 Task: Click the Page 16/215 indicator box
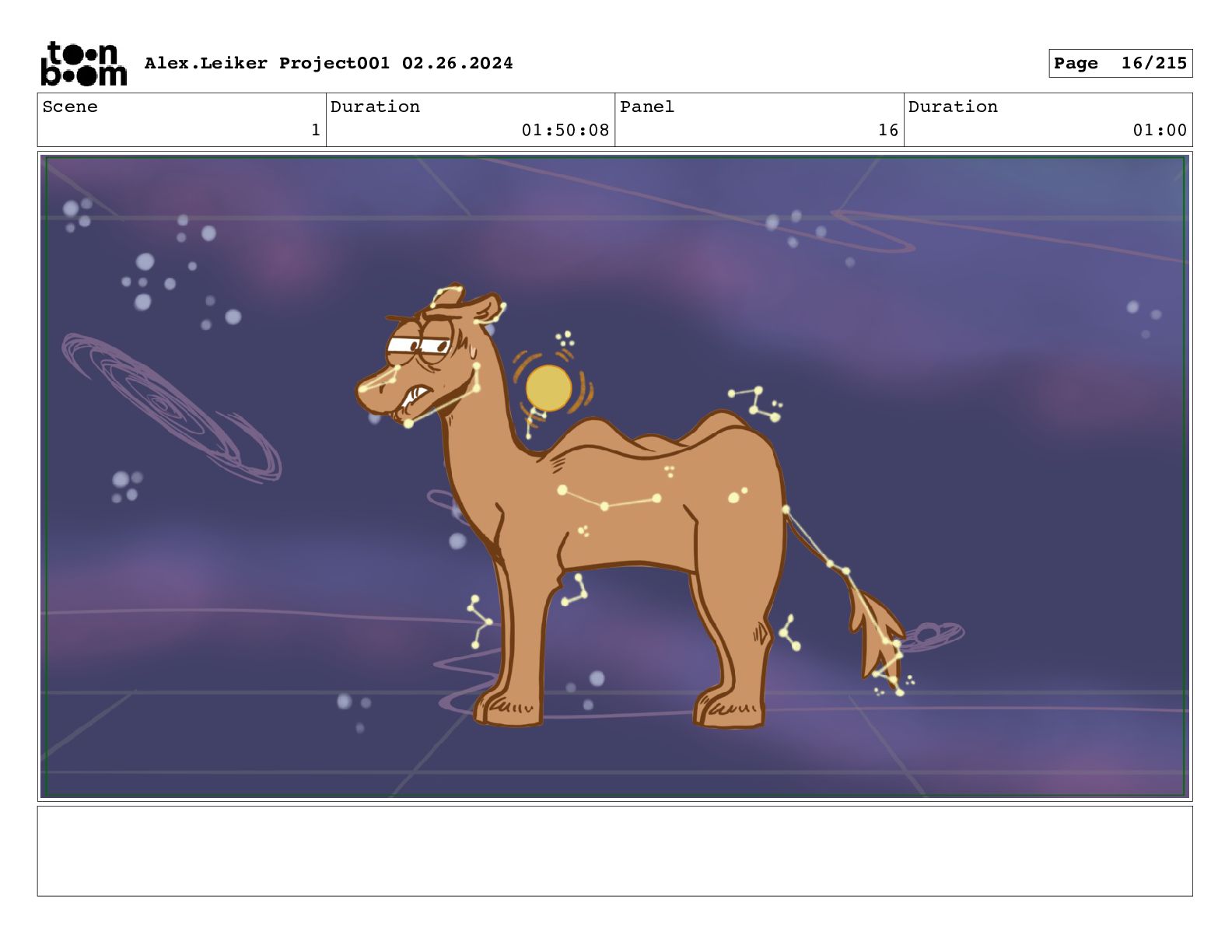1120,64
